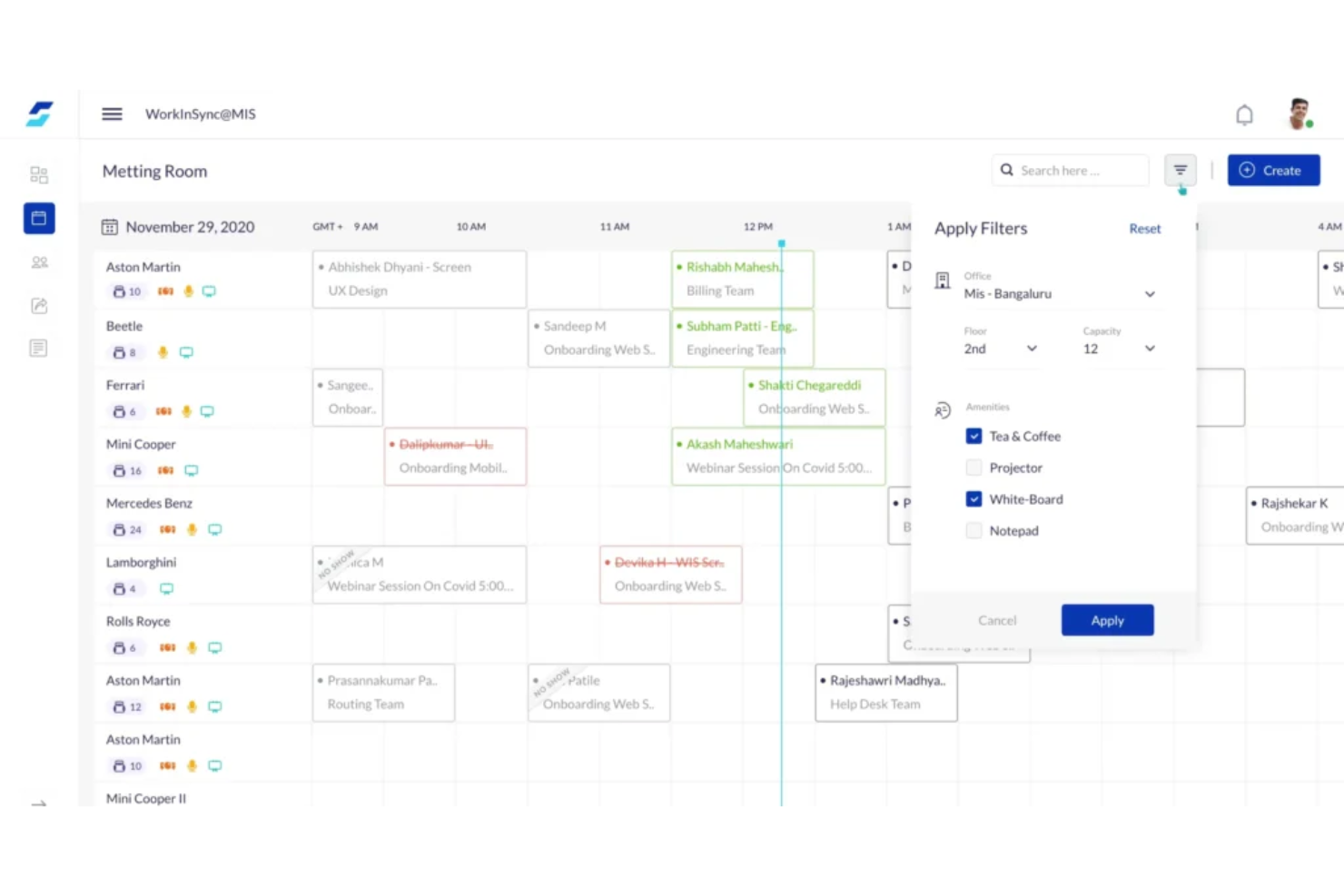Click Reset to clear applied filters
This screenshot has height=896, width=1344.
click(1144, 228)
